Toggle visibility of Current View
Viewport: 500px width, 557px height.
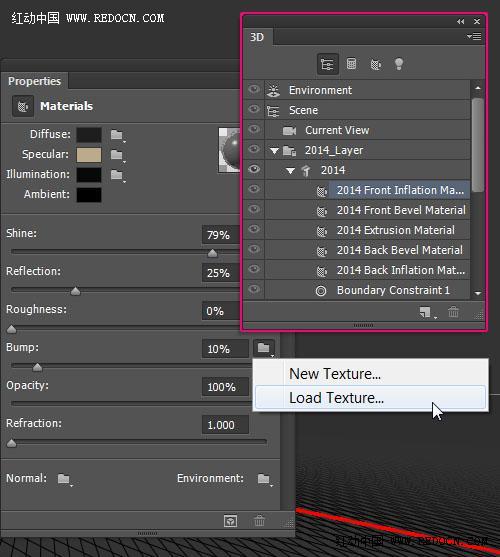pos(254,129)
